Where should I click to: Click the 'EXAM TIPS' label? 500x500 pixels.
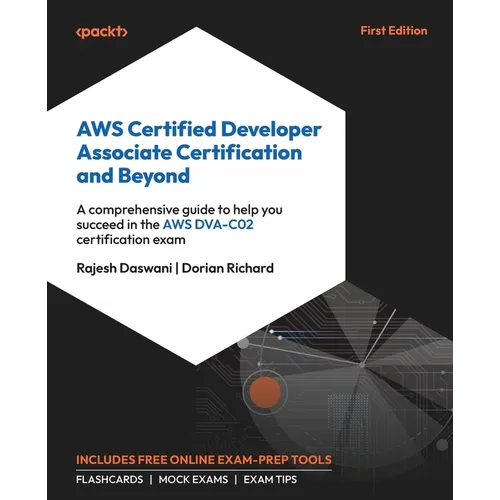click(270, 479)
